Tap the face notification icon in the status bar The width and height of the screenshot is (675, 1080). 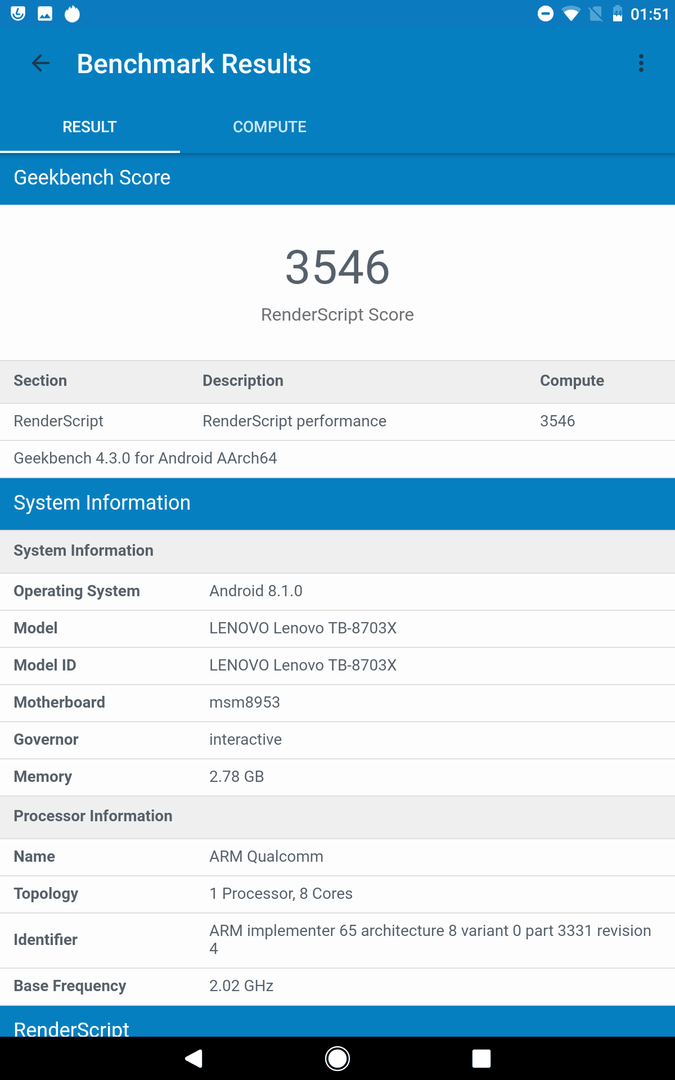pos(19,13)
